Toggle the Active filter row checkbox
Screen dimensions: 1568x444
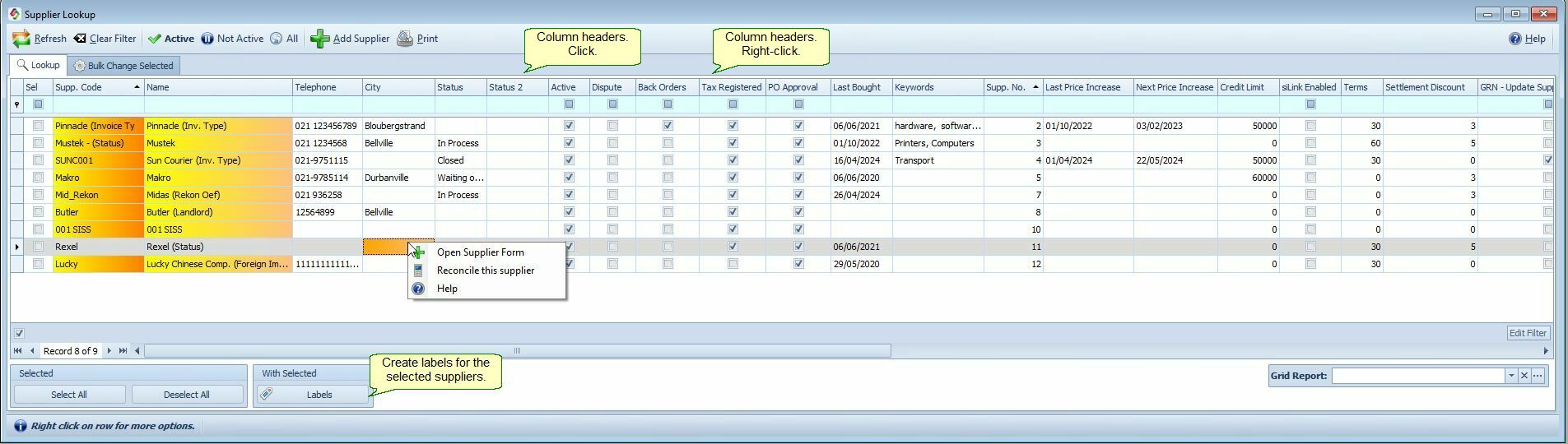click(x=569, y=104)
